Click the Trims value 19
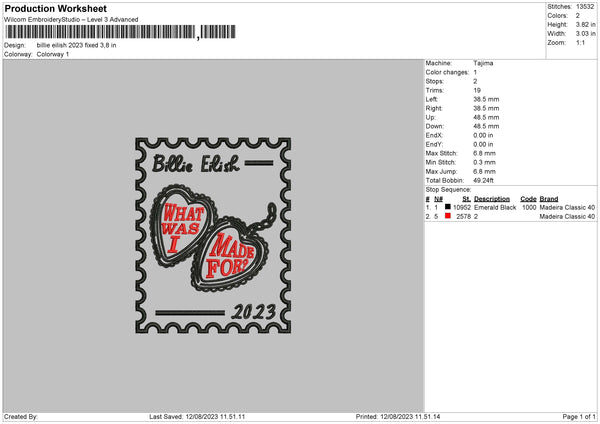Viewport: 600px width, 424px height. [477, 90]
